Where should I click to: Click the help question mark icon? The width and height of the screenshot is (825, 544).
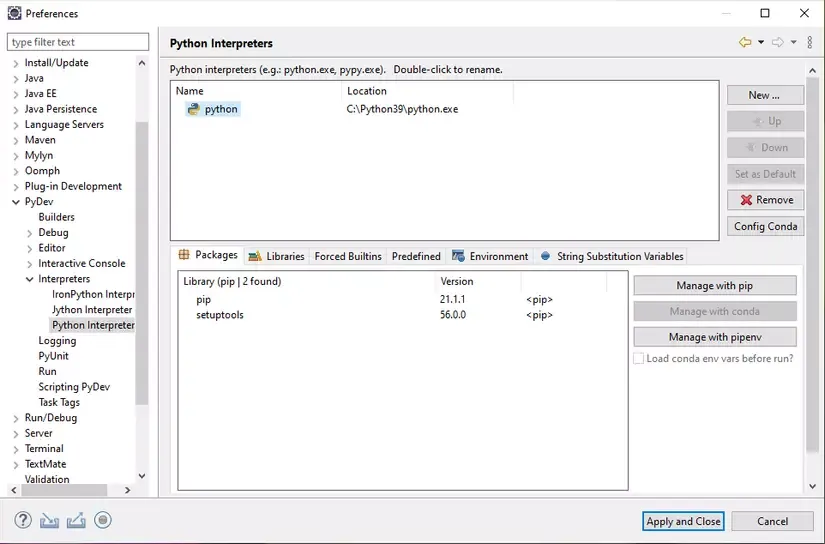tap(24, 520)
